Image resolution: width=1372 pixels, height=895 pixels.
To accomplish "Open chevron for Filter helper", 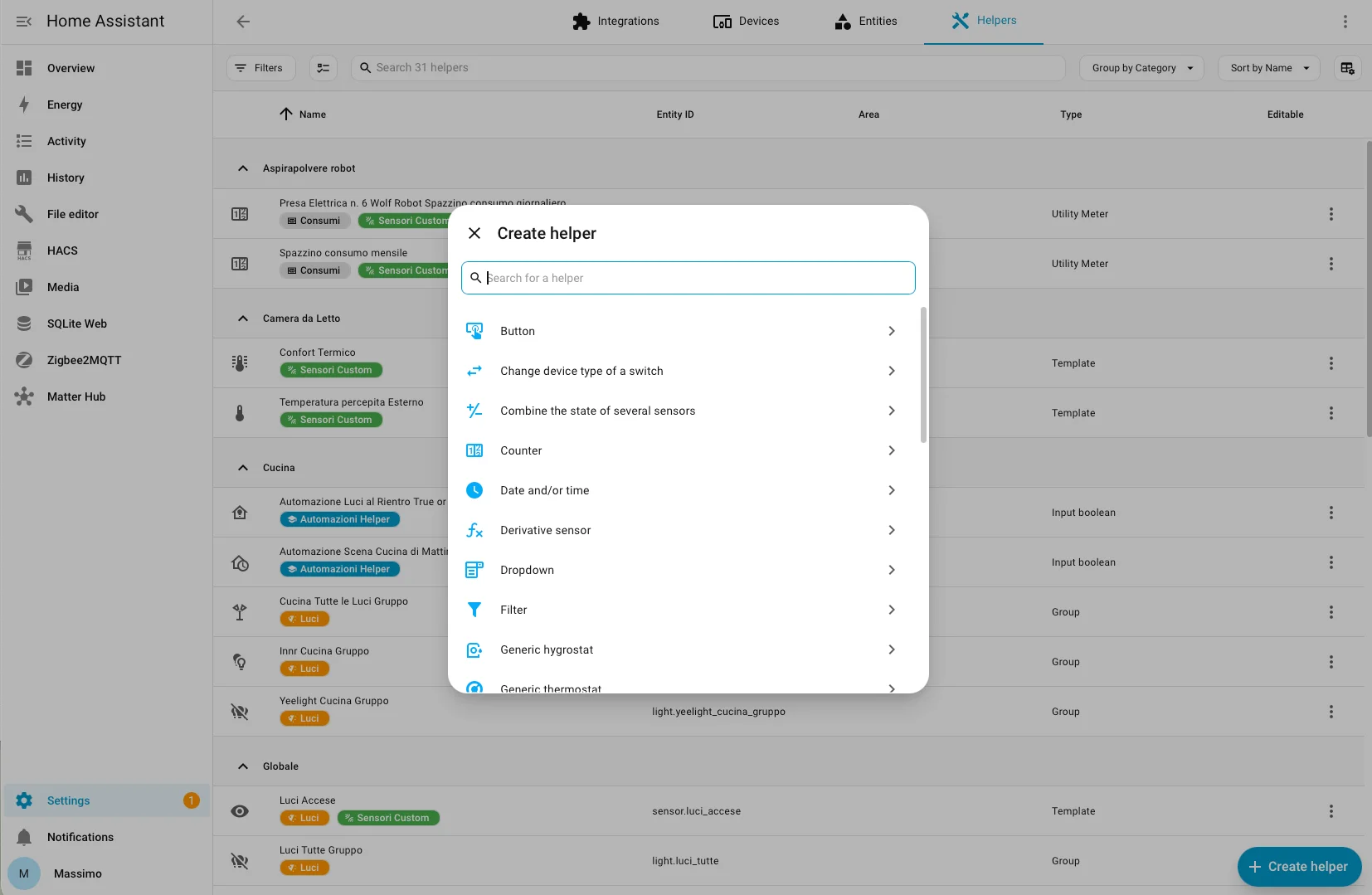I will (x=892, y=610).
